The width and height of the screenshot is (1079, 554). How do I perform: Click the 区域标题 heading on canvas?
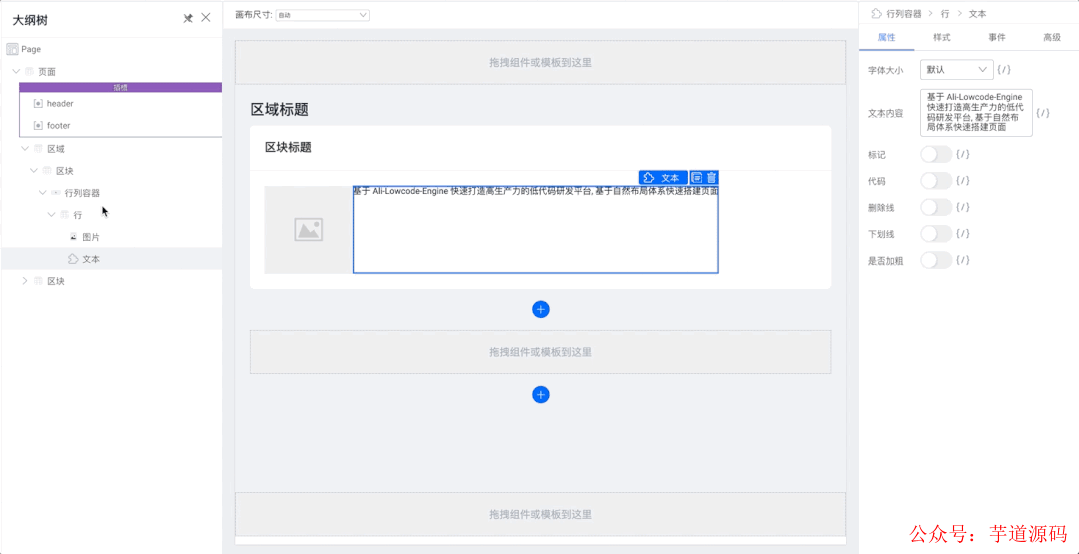coord(279,109)
